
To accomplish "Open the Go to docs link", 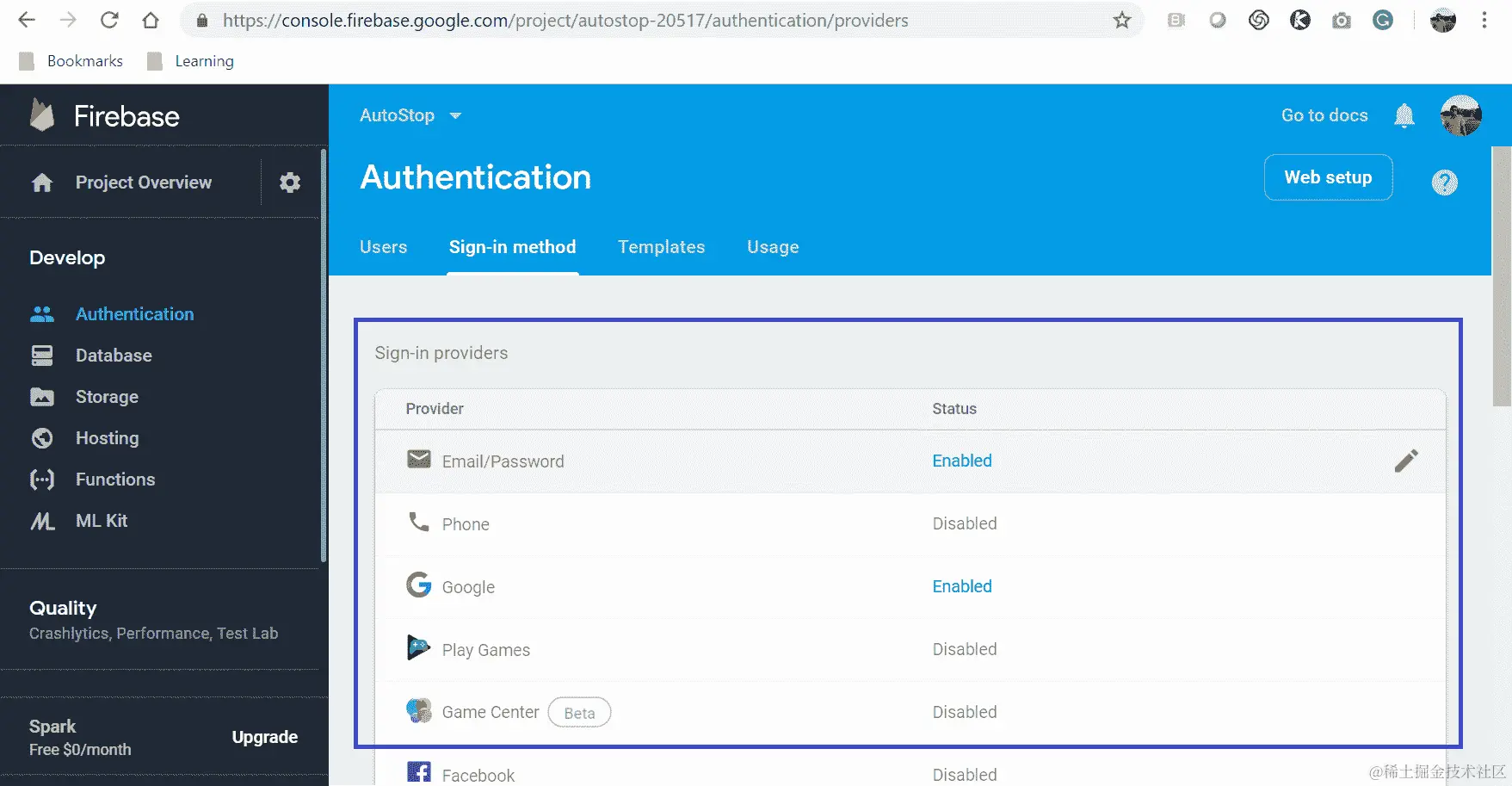I will click(x=1324, y=115).
